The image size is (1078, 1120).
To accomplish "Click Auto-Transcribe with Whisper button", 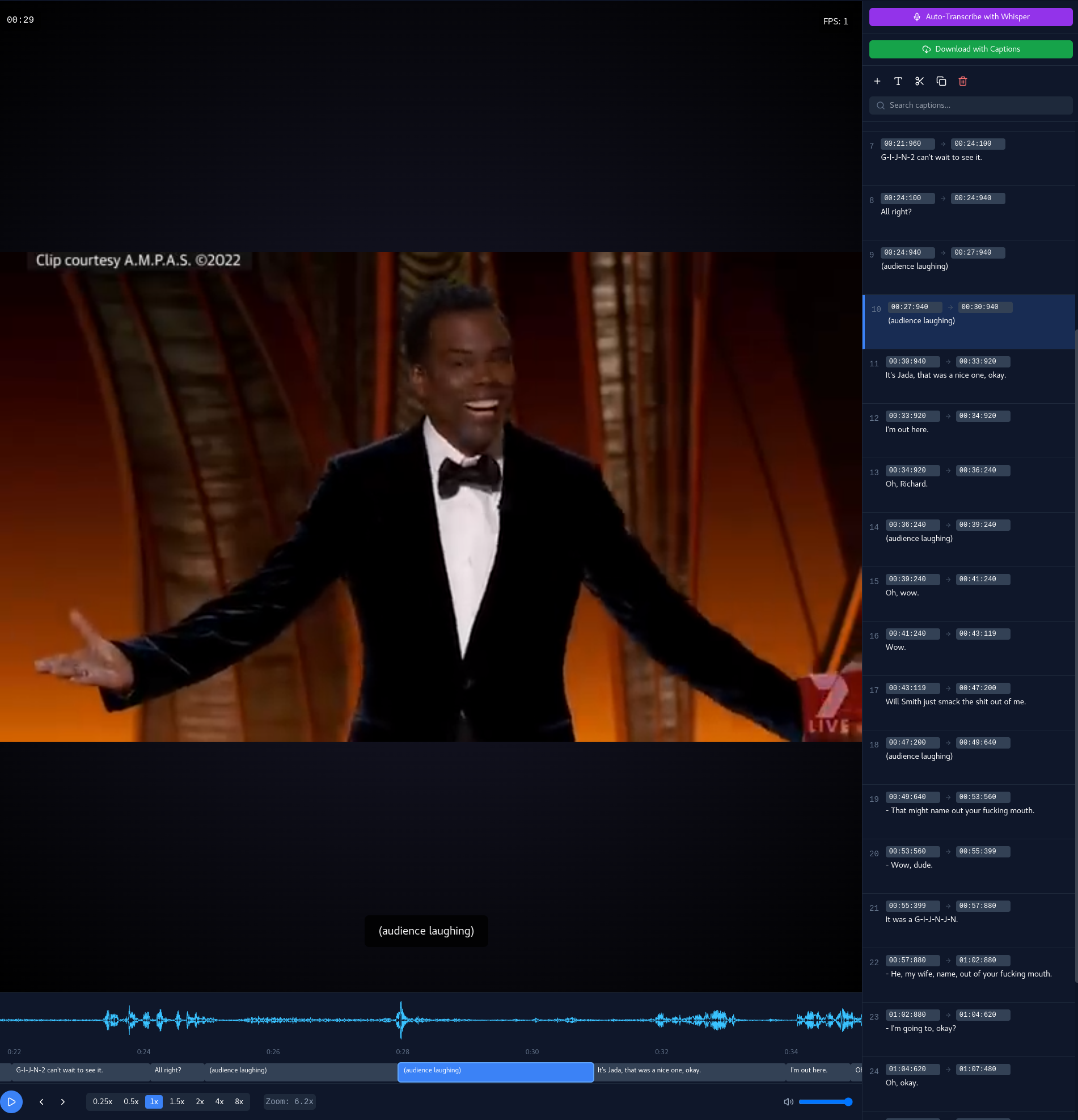I will (970, 16).
